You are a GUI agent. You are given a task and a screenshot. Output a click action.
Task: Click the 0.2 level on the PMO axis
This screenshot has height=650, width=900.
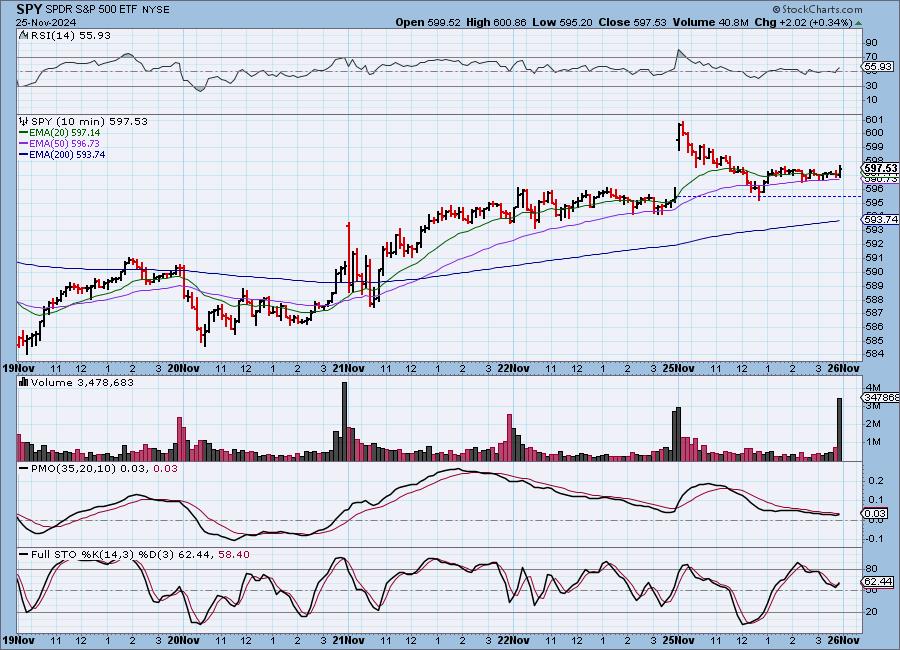[x=876, y=480]
